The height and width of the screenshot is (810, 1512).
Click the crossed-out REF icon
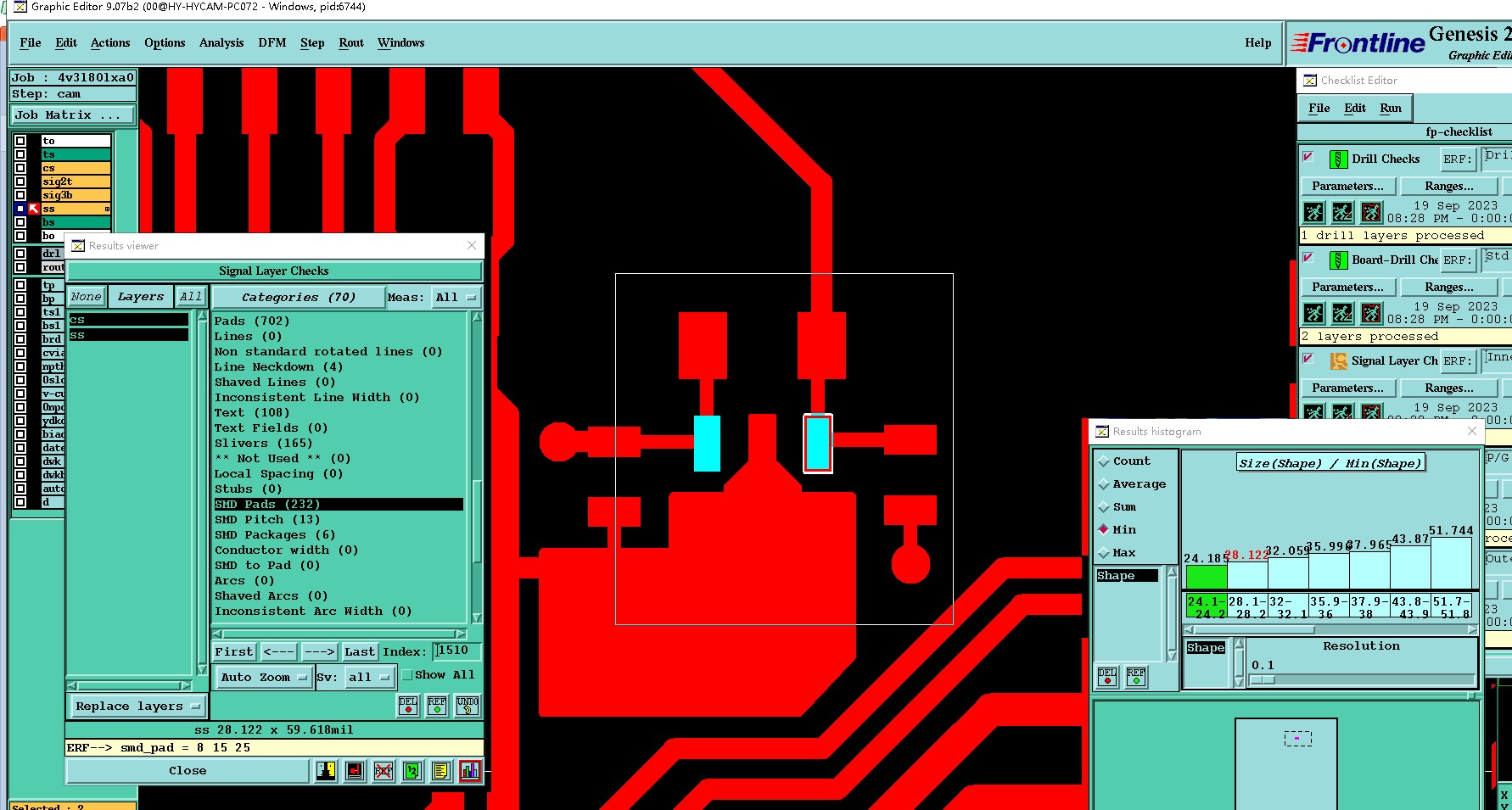pyautogui.click(x=384, y=770)
